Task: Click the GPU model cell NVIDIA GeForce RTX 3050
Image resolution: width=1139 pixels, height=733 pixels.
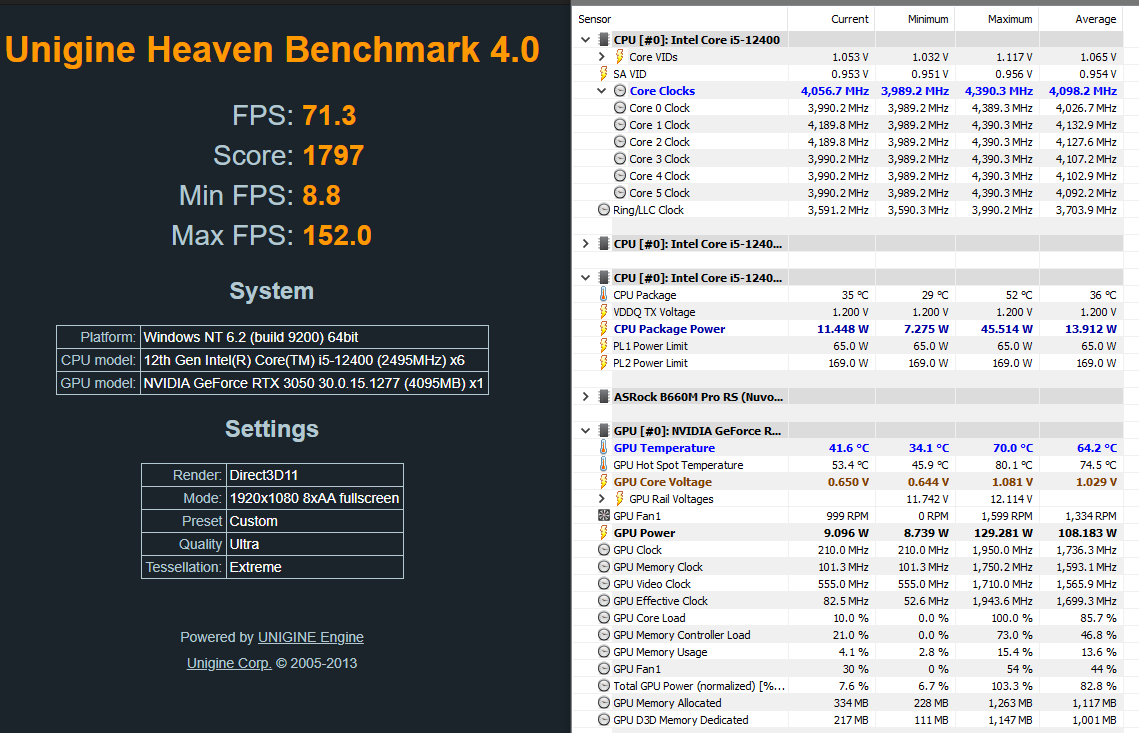Action: pos(314,384)
